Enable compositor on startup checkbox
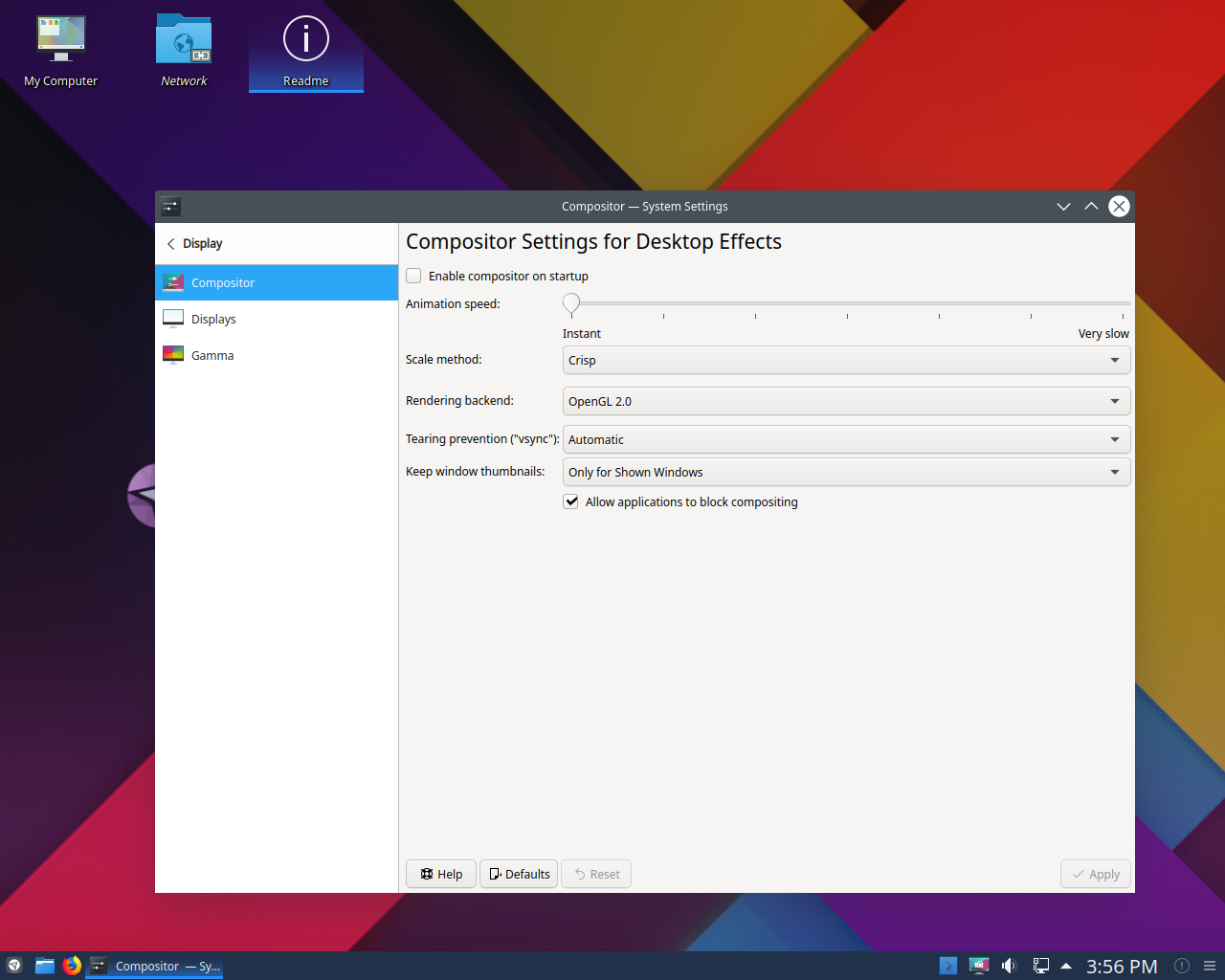The height and width of the screenshot is (980, 1225). [413, 276]
